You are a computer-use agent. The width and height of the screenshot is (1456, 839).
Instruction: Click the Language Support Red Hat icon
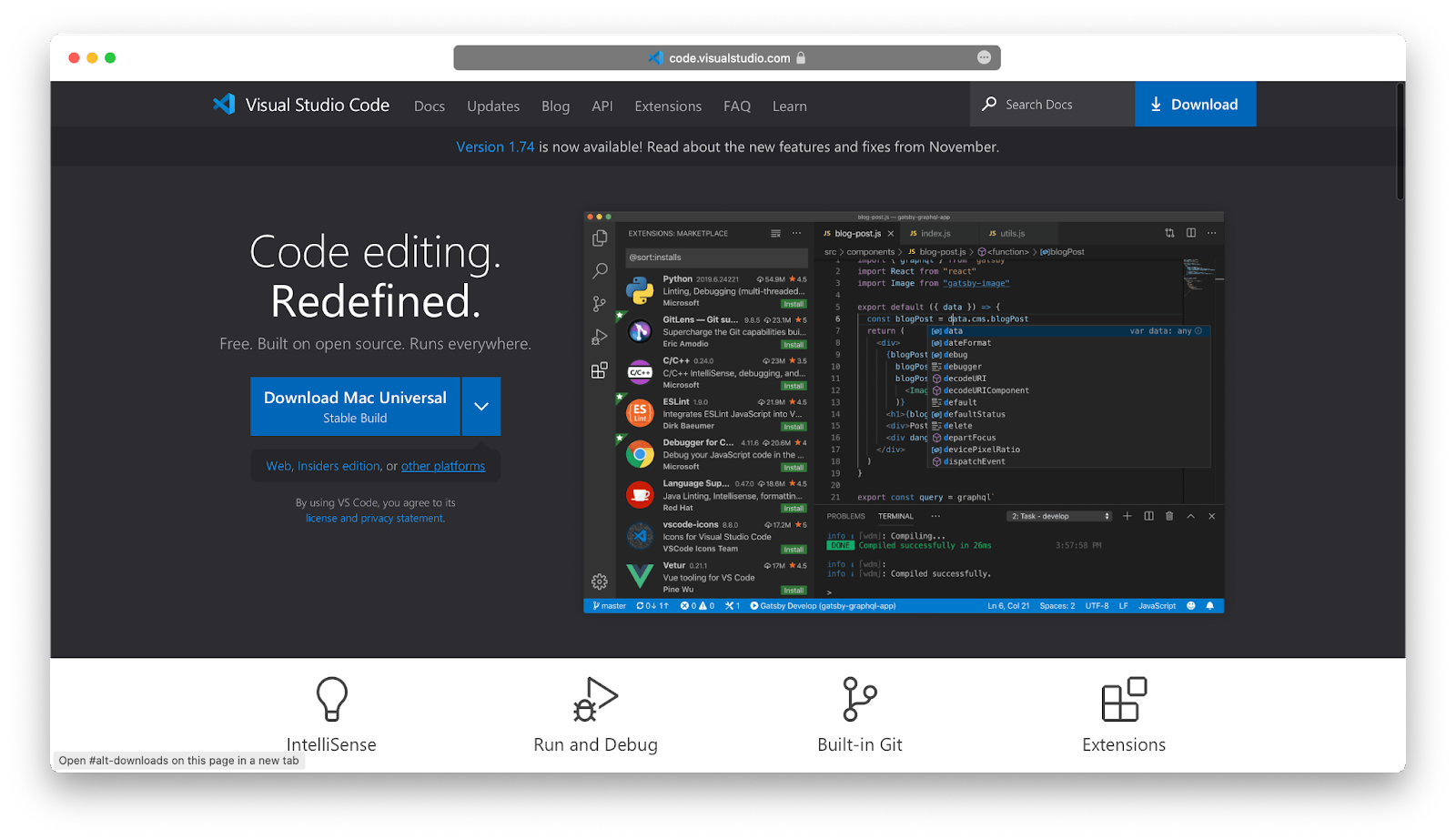640,495
